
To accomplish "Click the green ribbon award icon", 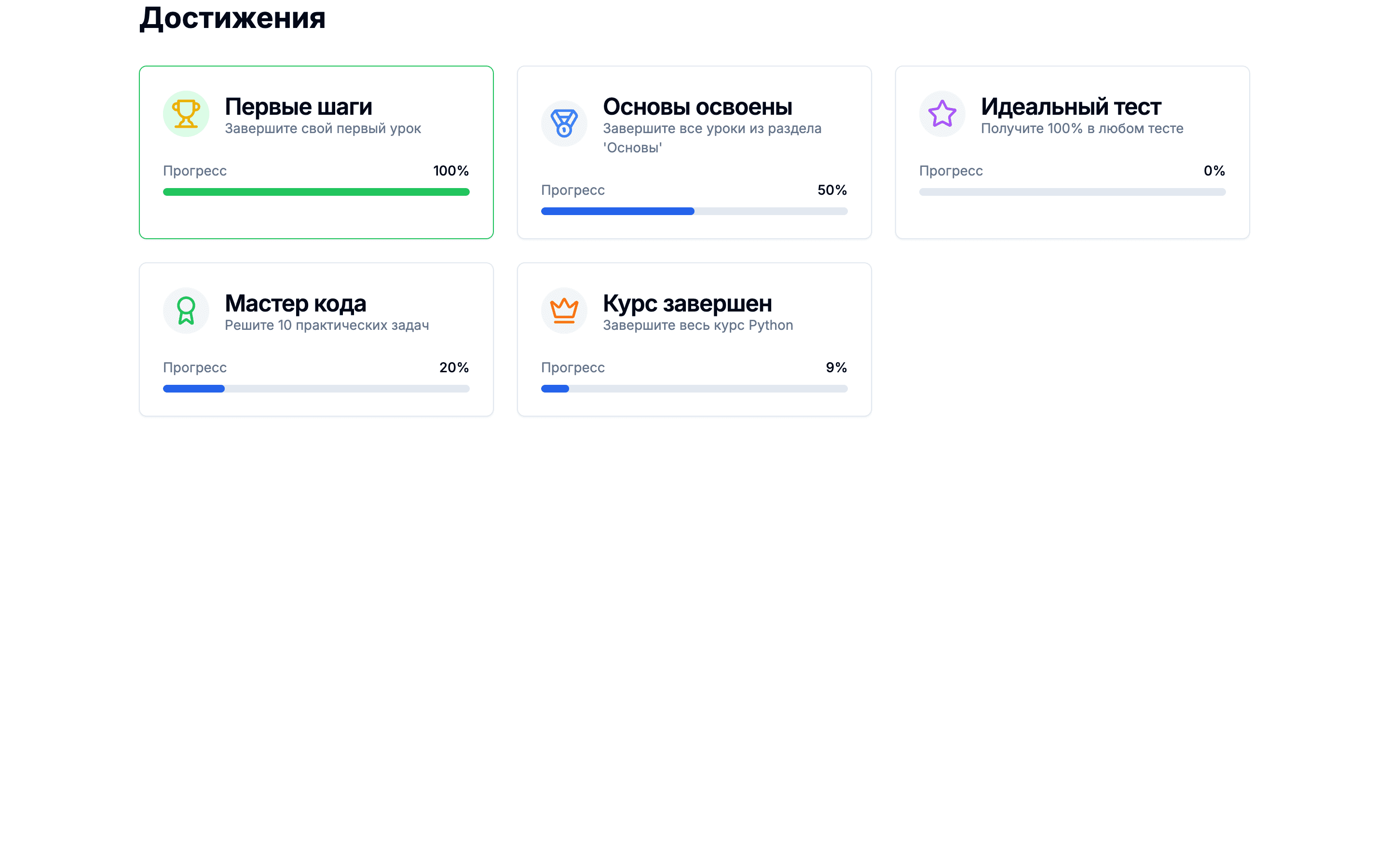I will coord(186,311).
